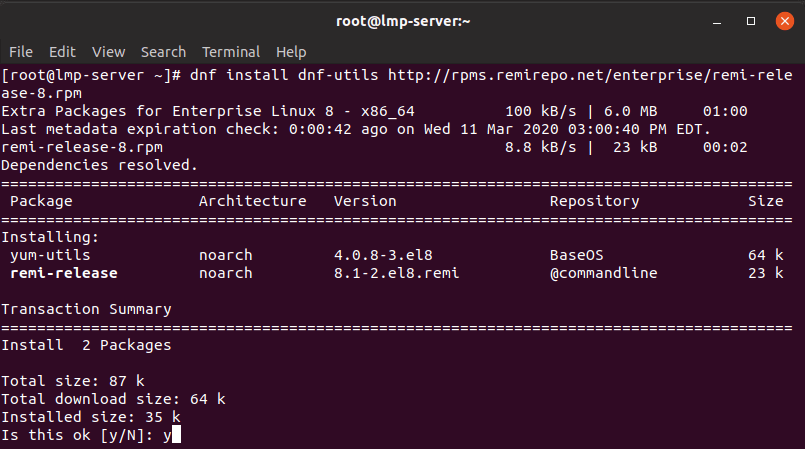Click the '100 kB/s' download speed
805x449 pixels.
pos(541,111)
